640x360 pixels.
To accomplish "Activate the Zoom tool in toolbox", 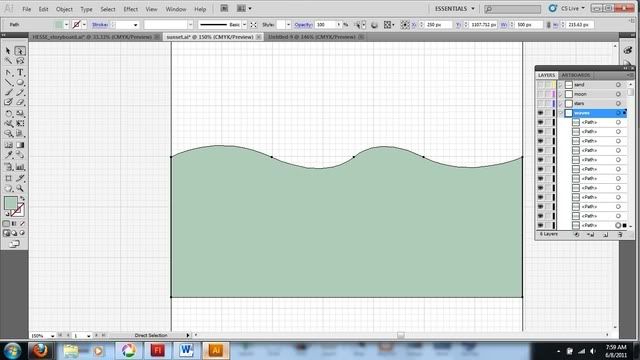I will (20, 189).
